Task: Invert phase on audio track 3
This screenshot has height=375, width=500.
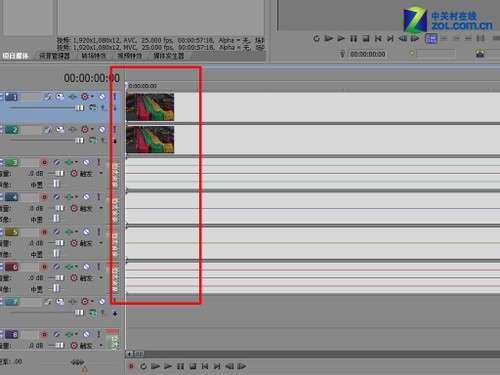Action: 57,162
